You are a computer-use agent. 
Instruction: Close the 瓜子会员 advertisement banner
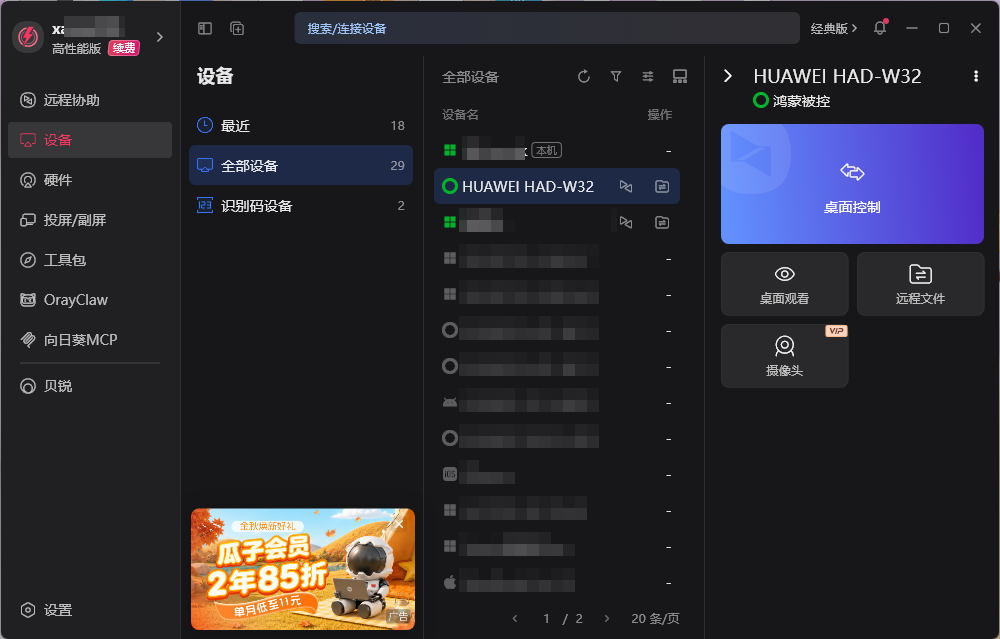[x=399, y=524]
